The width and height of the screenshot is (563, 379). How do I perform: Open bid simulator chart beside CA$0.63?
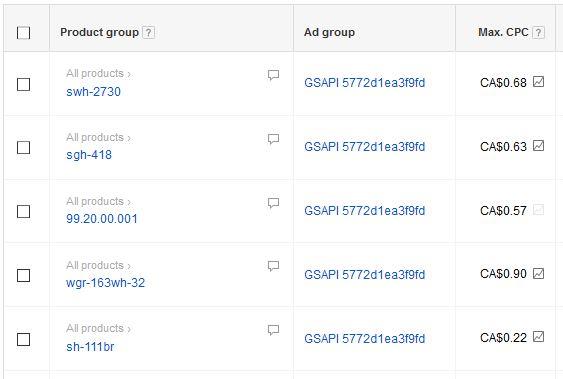(538, 146)
